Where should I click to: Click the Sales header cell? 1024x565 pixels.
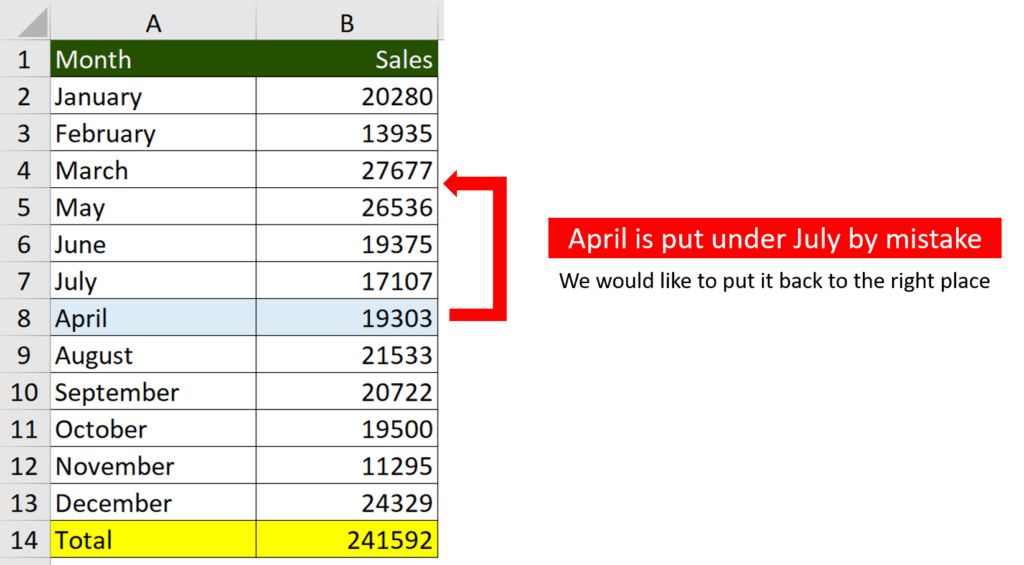click(x=347, y=59)
